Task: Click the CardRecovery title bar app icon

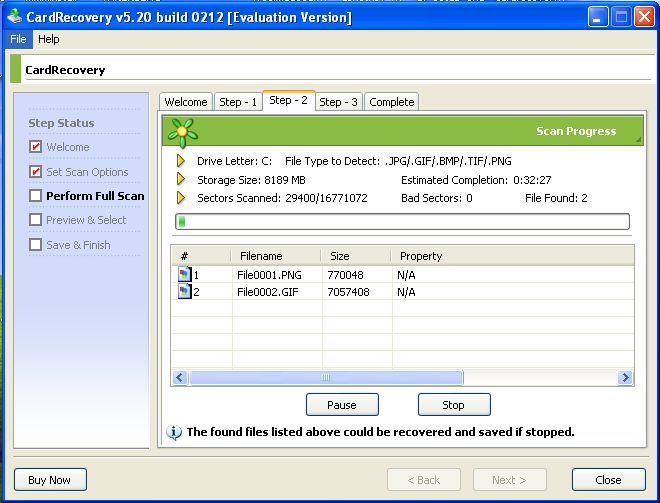Action: [x=15, y=17]
